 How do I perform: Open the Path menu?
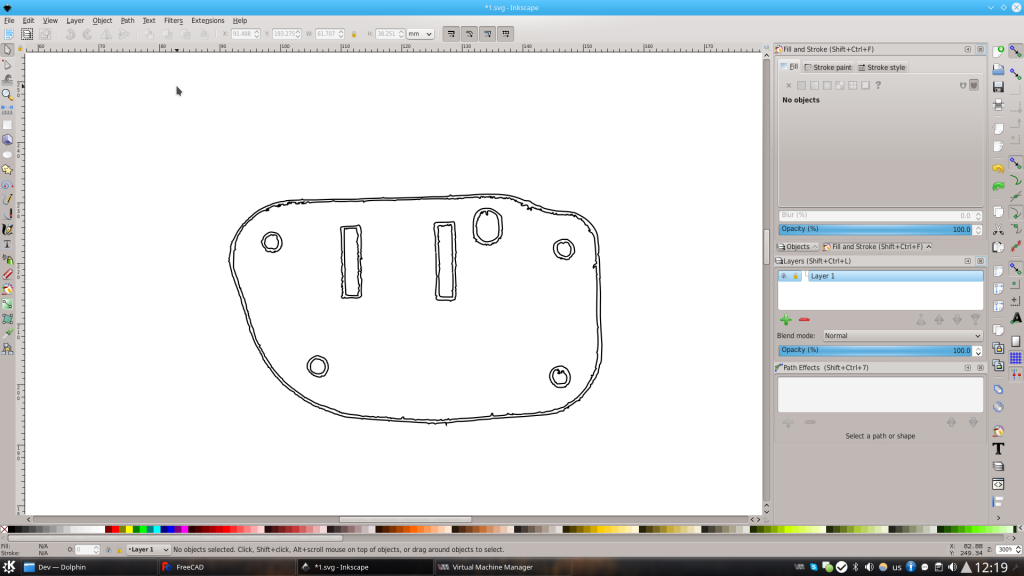(126, 20)
